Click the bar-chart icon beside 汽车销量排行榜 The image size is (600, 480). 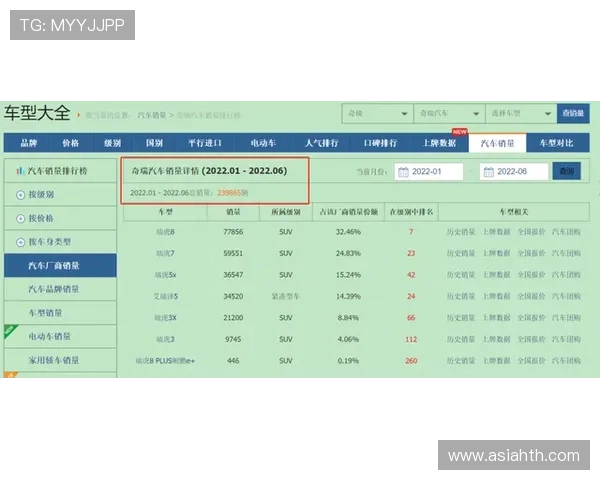(x=20, y=171)
